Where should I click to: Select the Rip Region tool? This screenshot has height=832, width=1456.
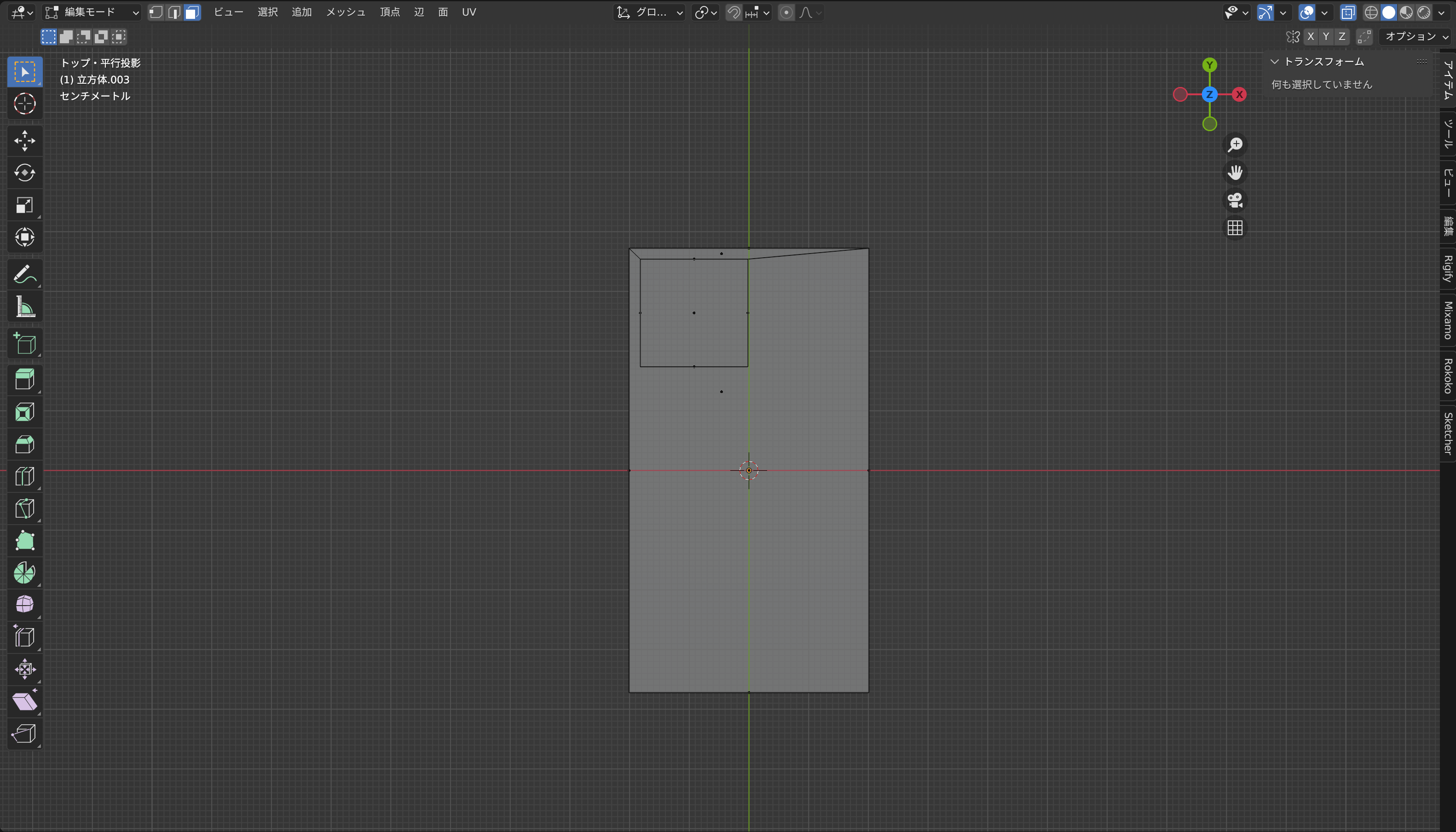click(24, 733)
